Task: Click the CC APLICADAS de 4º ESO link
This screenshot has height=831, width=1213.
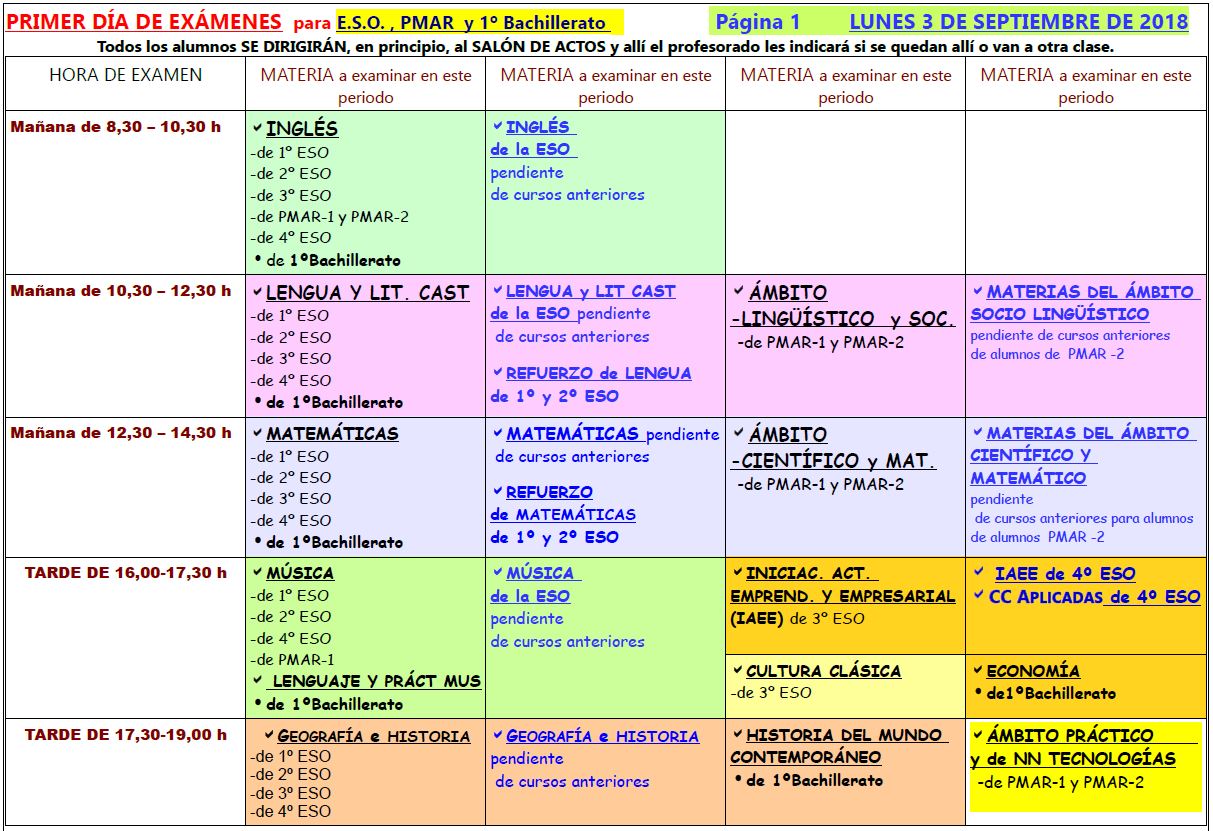Action: point(1094,596)
